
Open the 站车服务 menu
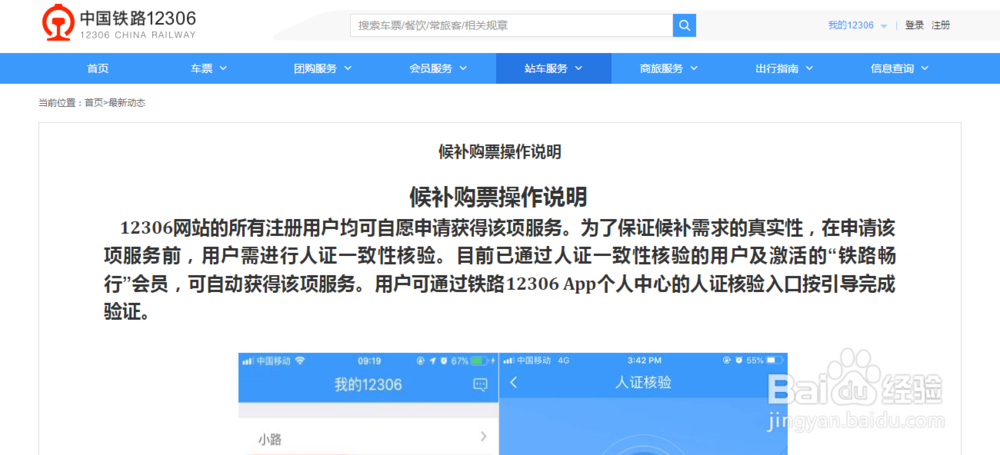[x=554, y=68]
